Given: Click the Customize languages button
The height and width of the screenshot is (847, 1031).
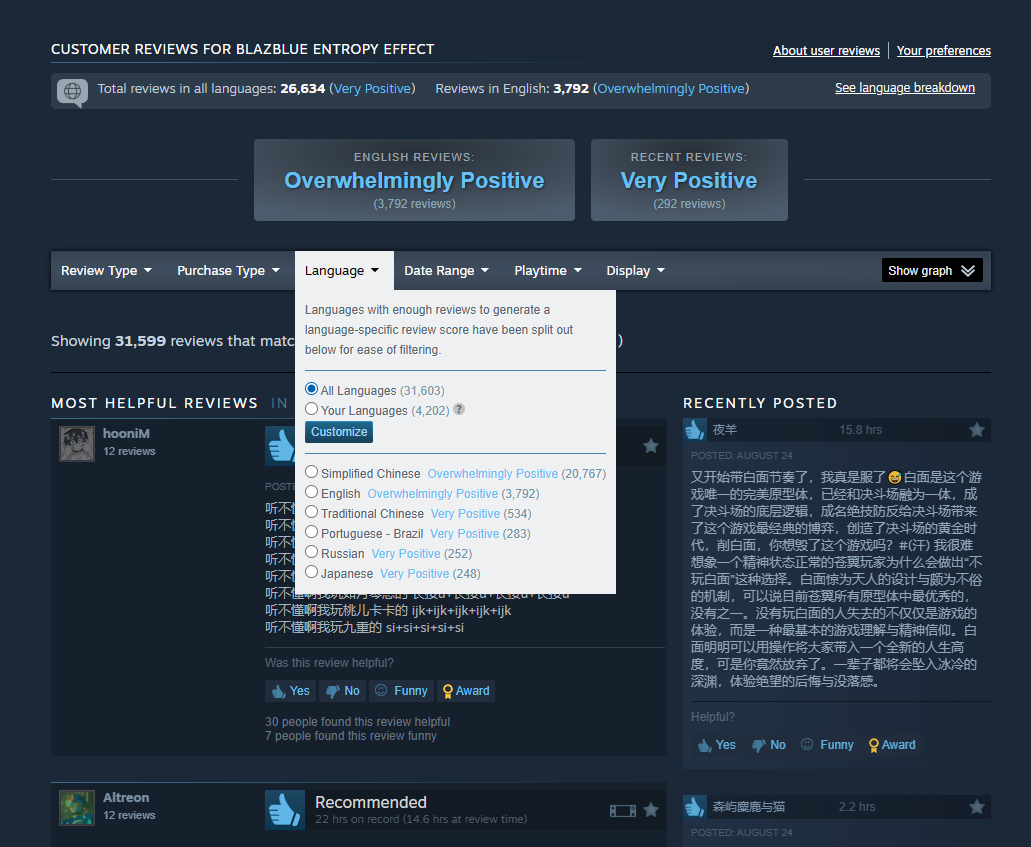Looking at the screenshot, I should click(x=339, y=431).
